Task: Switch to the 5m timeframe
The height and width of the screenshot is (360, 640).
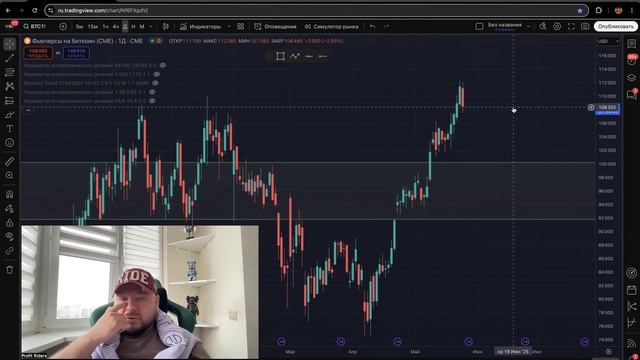Action: 80,27
